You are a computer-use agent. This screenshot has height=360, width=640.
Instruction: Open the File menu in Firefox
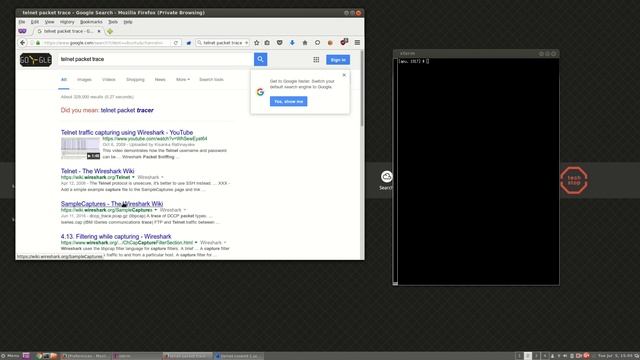pos(22,22)
